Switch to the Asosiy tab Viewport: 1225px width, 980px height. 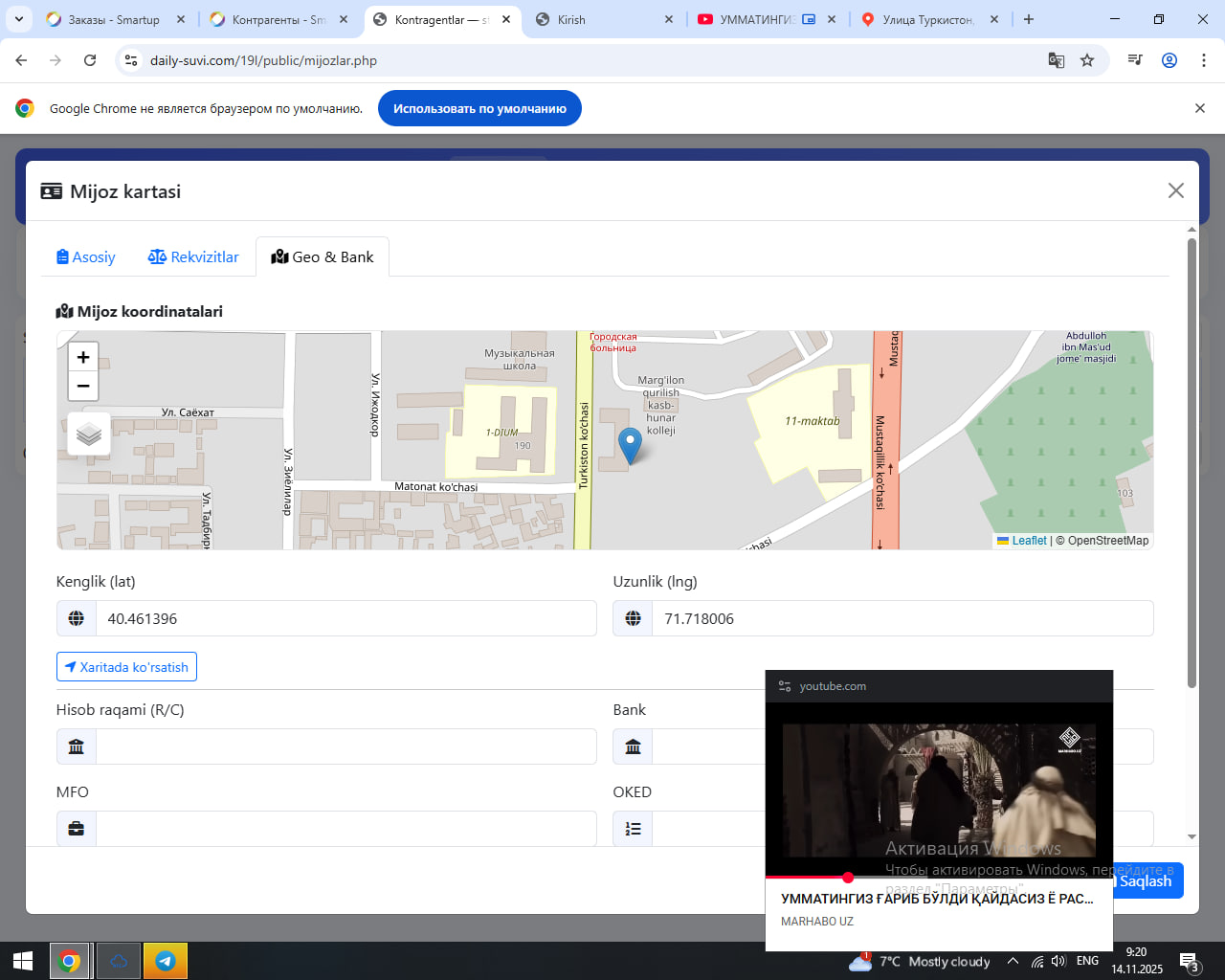pyautogui.click(x=86, y=256)
